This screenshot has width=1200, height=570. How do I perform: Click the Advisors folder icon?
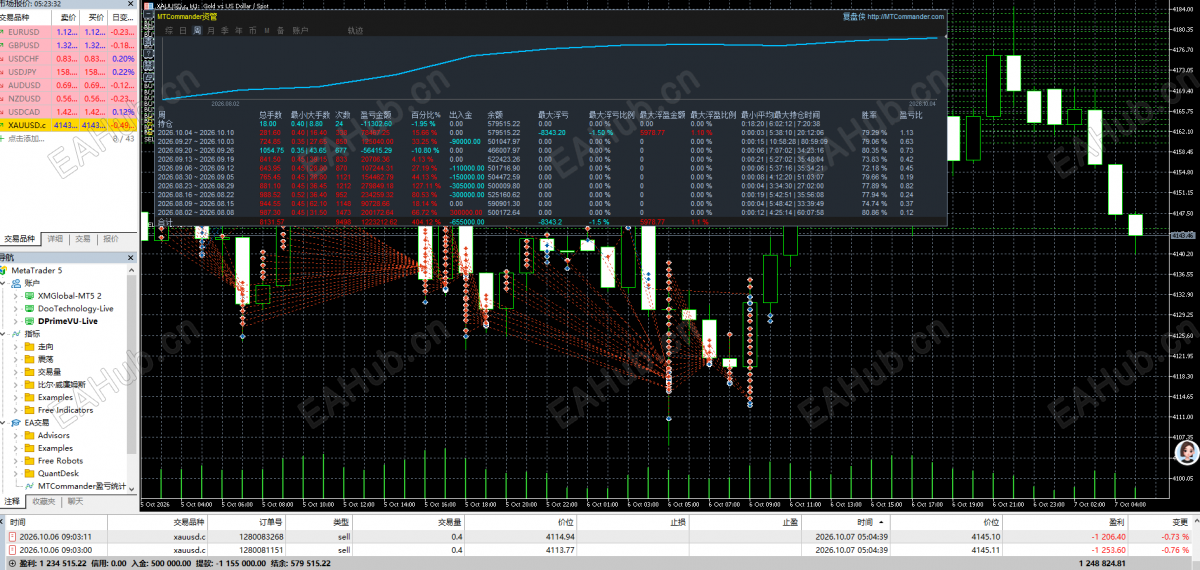click(30, 435)
